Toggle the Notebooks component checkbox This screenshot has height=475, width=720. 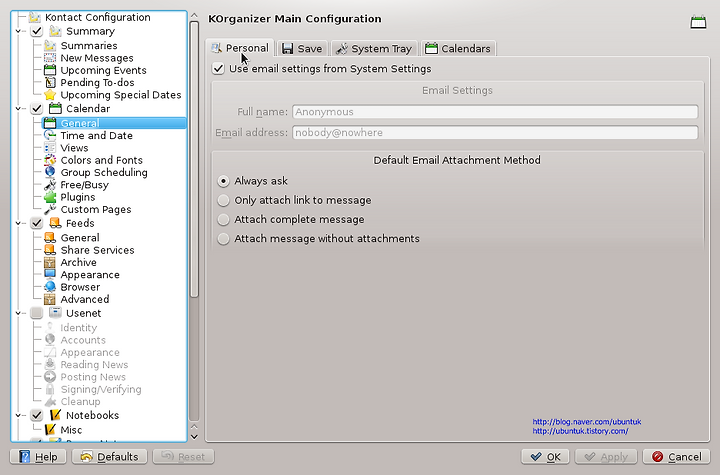37,415
